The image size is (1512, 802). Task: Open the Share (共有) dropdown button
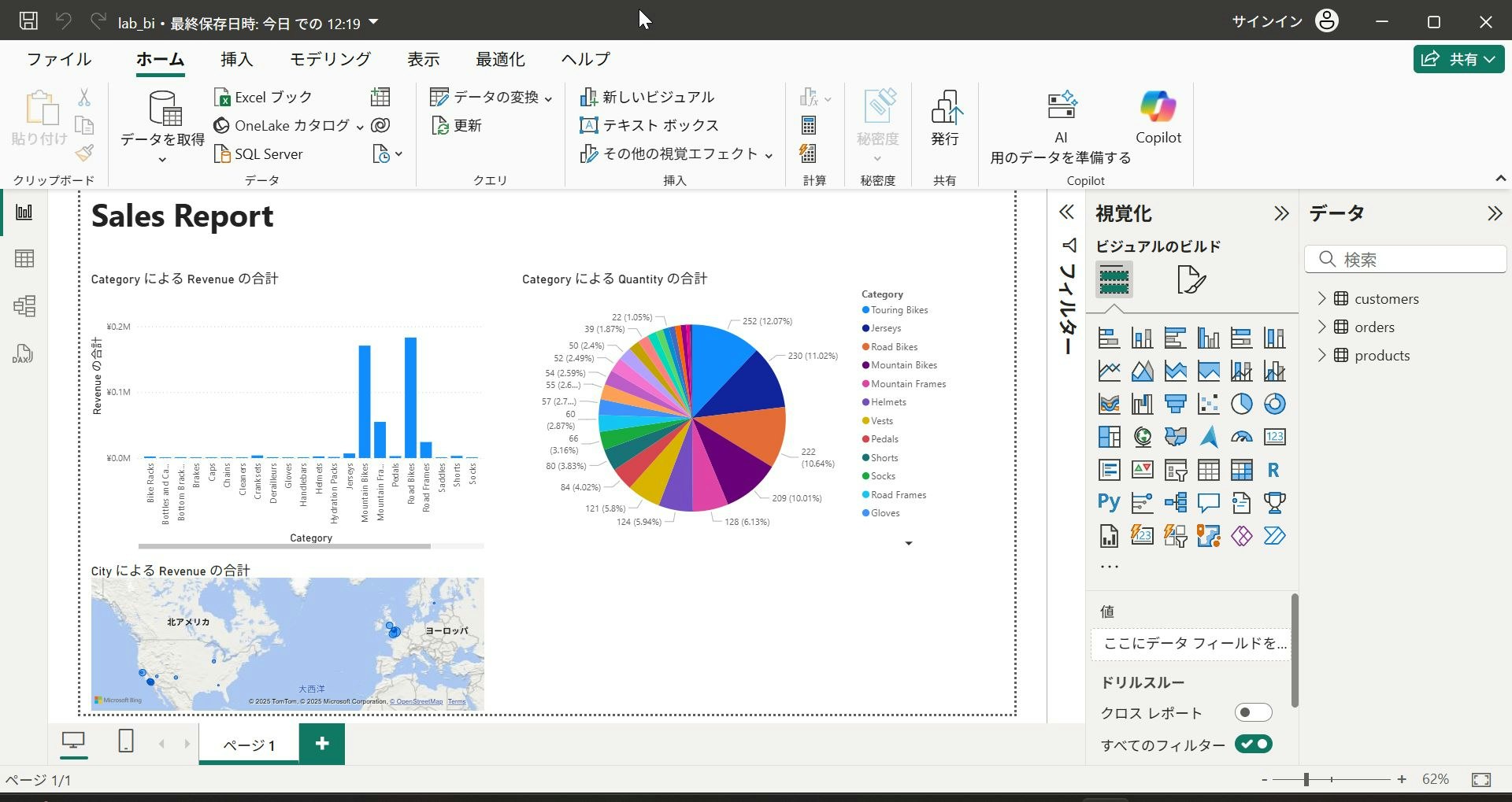coord(1458,59)
